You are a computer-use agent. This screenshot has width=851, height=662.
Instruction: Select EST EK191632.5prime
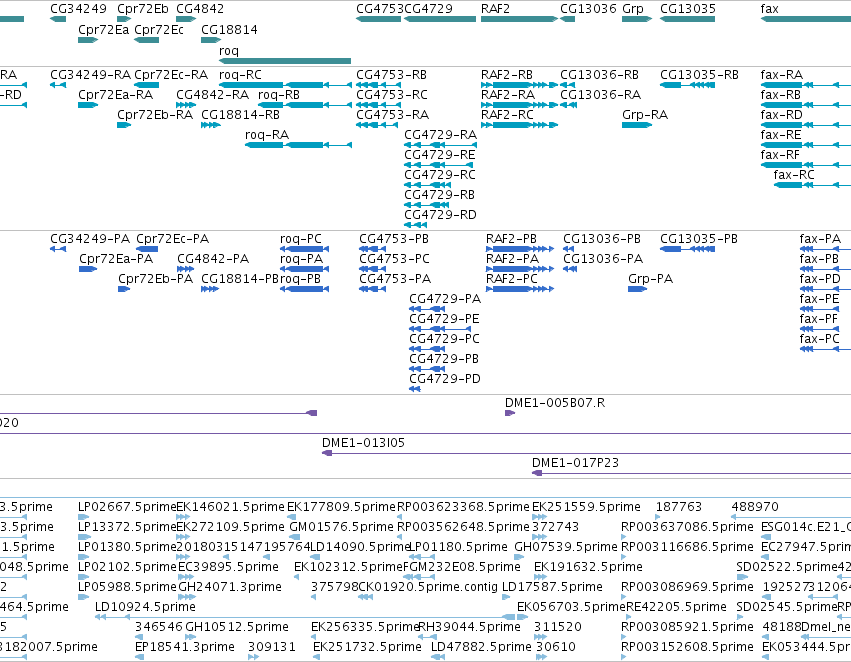coord(541,577)
